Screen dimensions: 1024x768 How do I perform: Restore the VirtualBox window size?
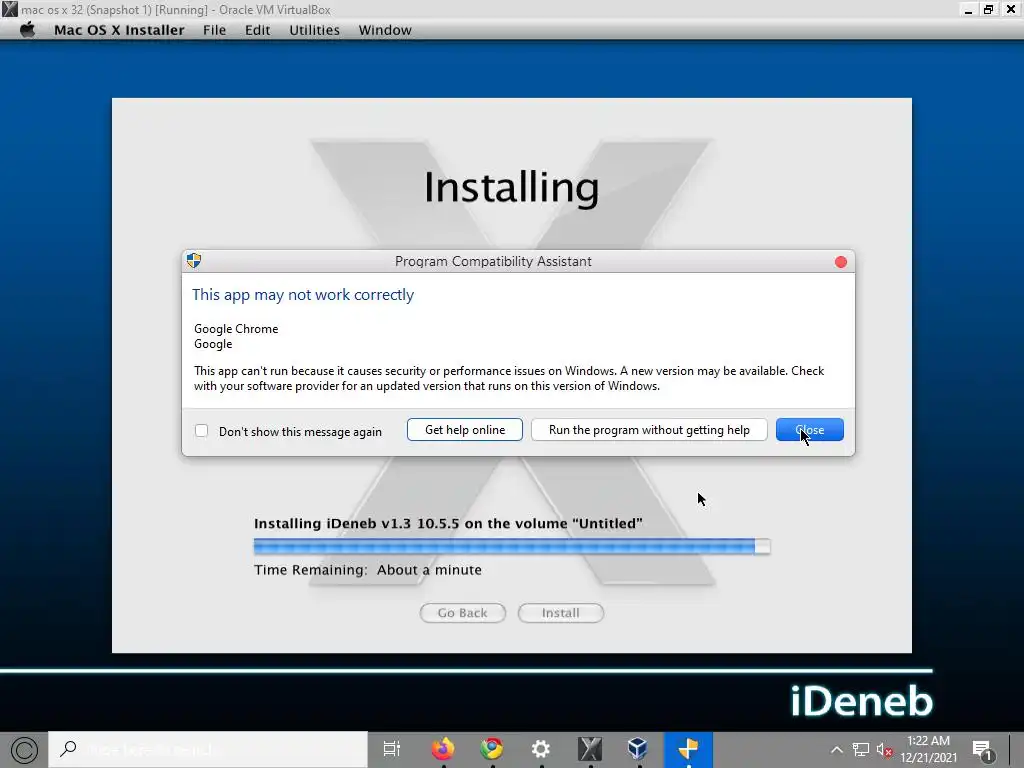(x=989, y=9)
